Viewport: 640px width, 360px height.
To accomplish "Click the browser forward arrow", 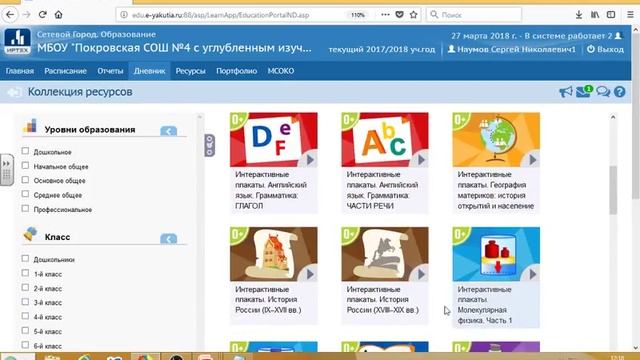I will [27, 15].
